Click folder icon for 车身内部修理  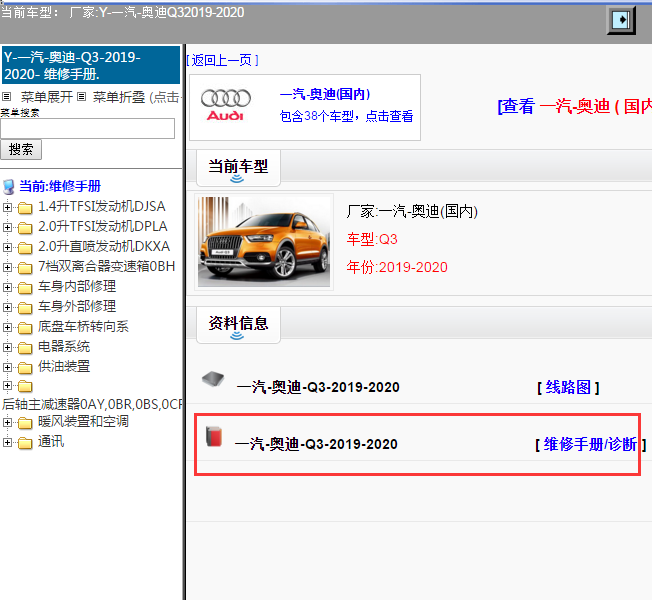pyautogui.click(x=25, y=287)
